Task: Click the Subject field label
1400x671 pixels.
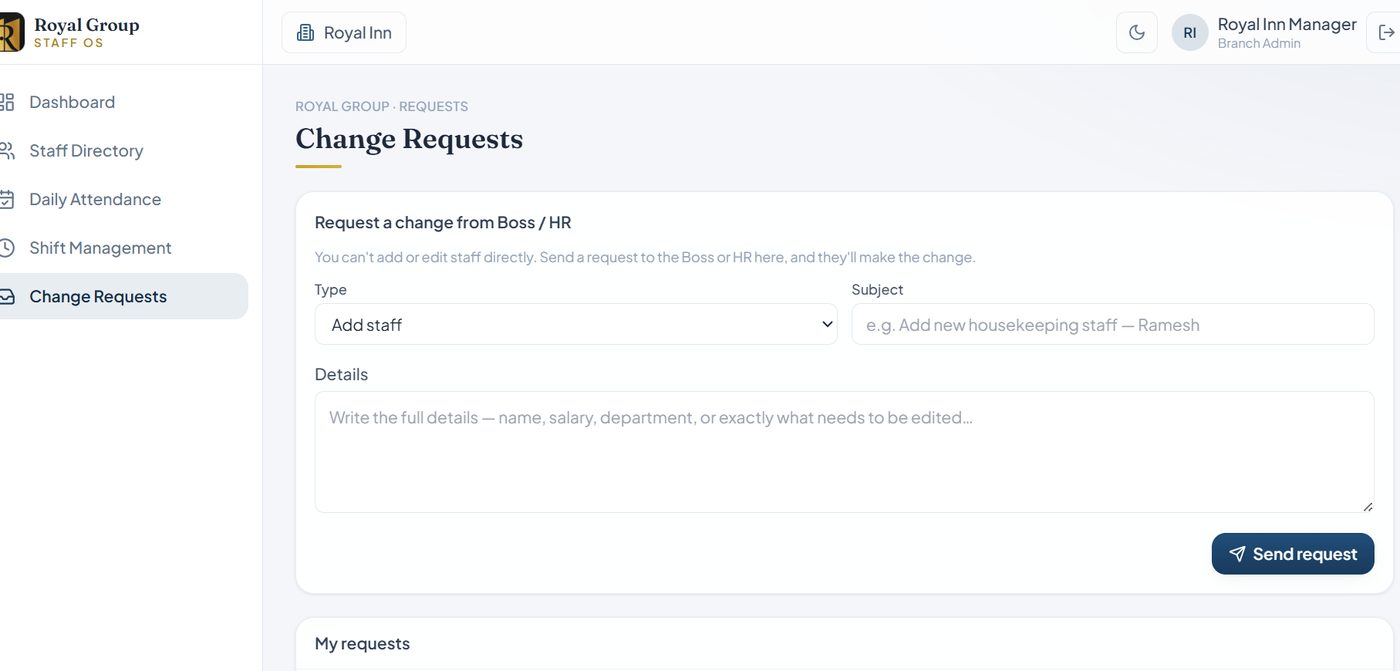Action: 877,290
